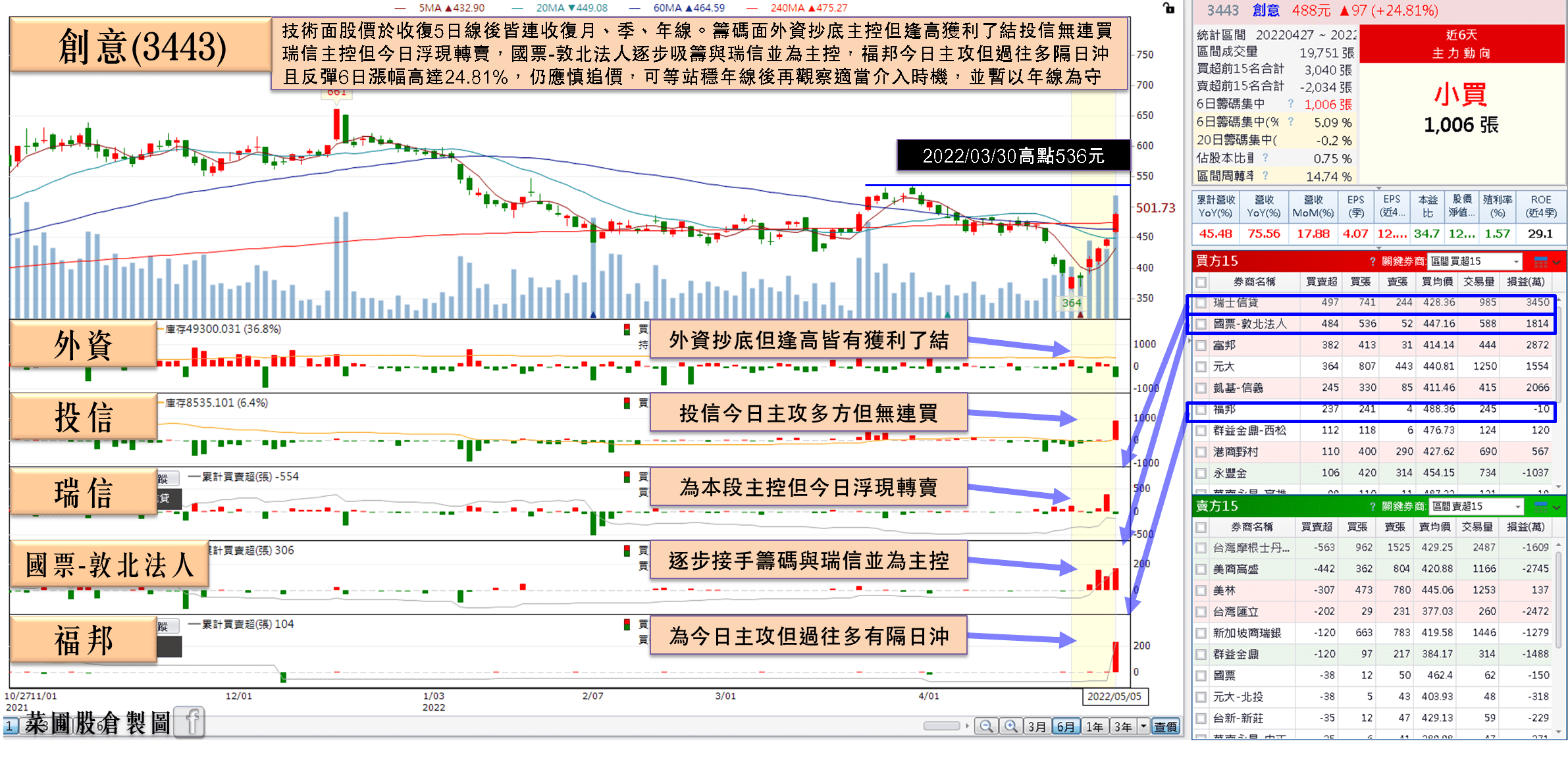This screenshot has width=1568, height=758.
Task: Click the 新加坡商瑞銀 row
Action: (1374, 632)
